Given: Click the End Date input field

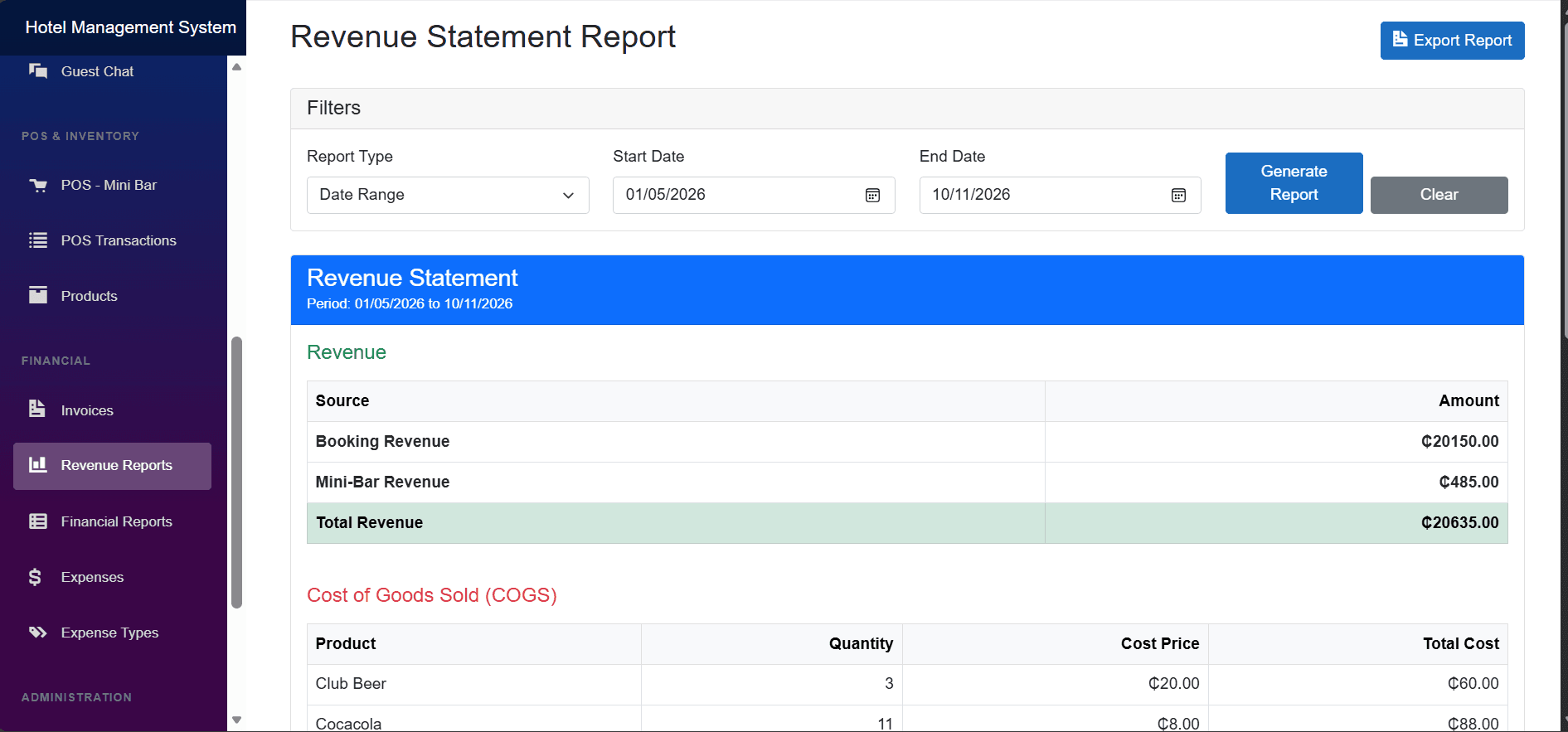Looking at the screenshot, I should point(1060,195).
